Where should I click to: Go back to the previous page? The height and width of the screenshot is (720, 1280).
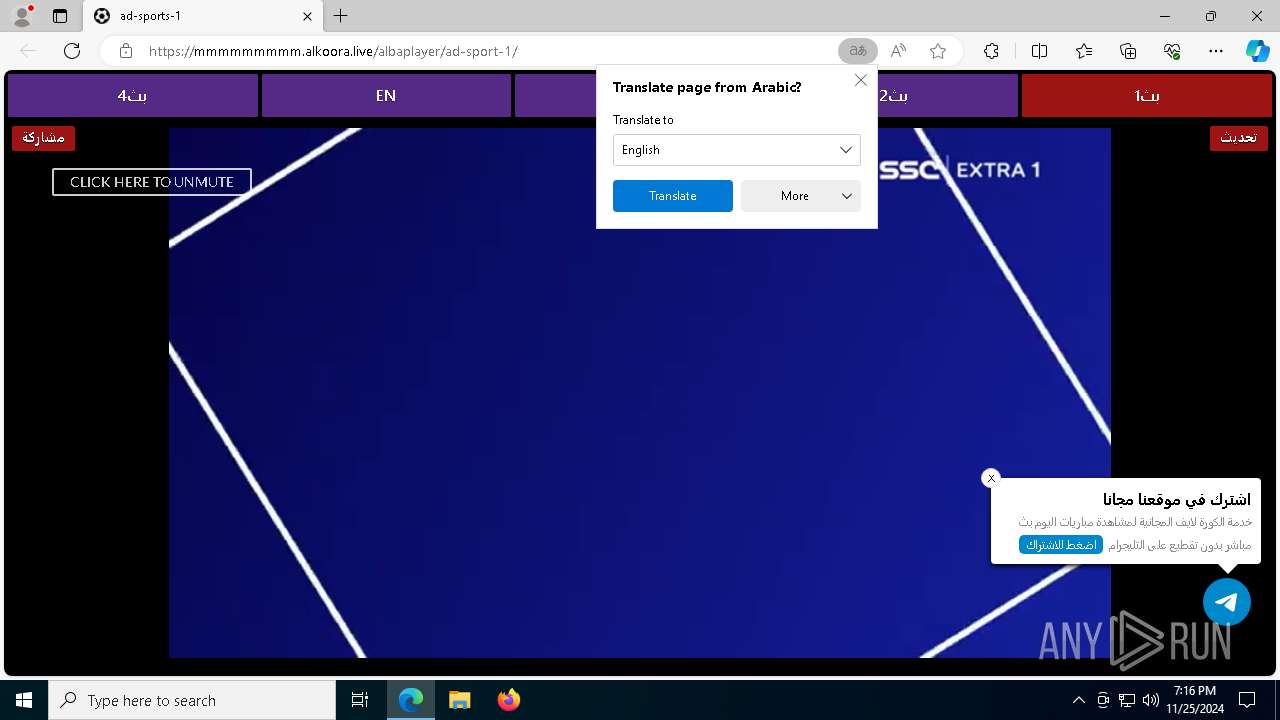tap(28, 51)
